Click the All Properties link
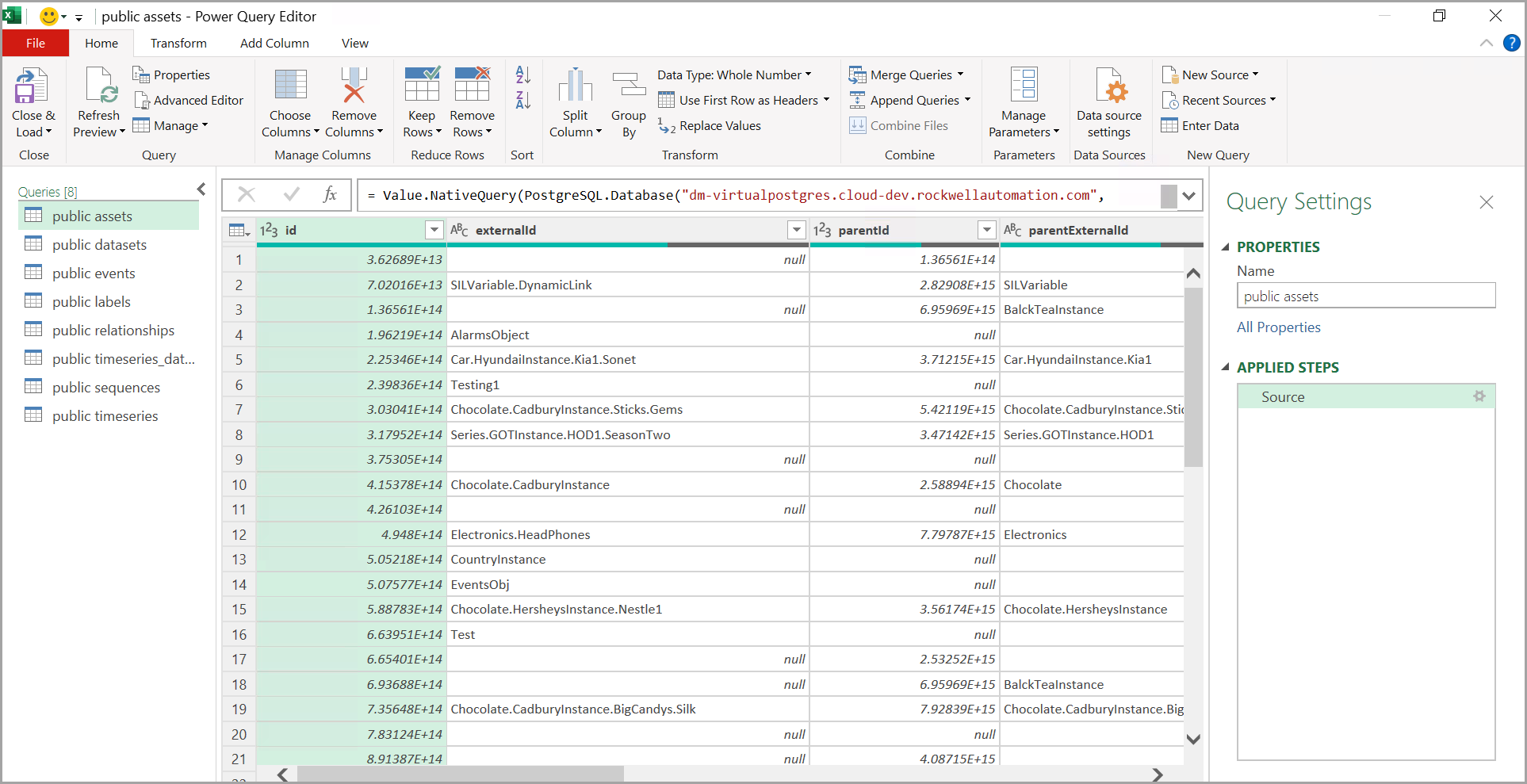 (x=1278, y=327)
